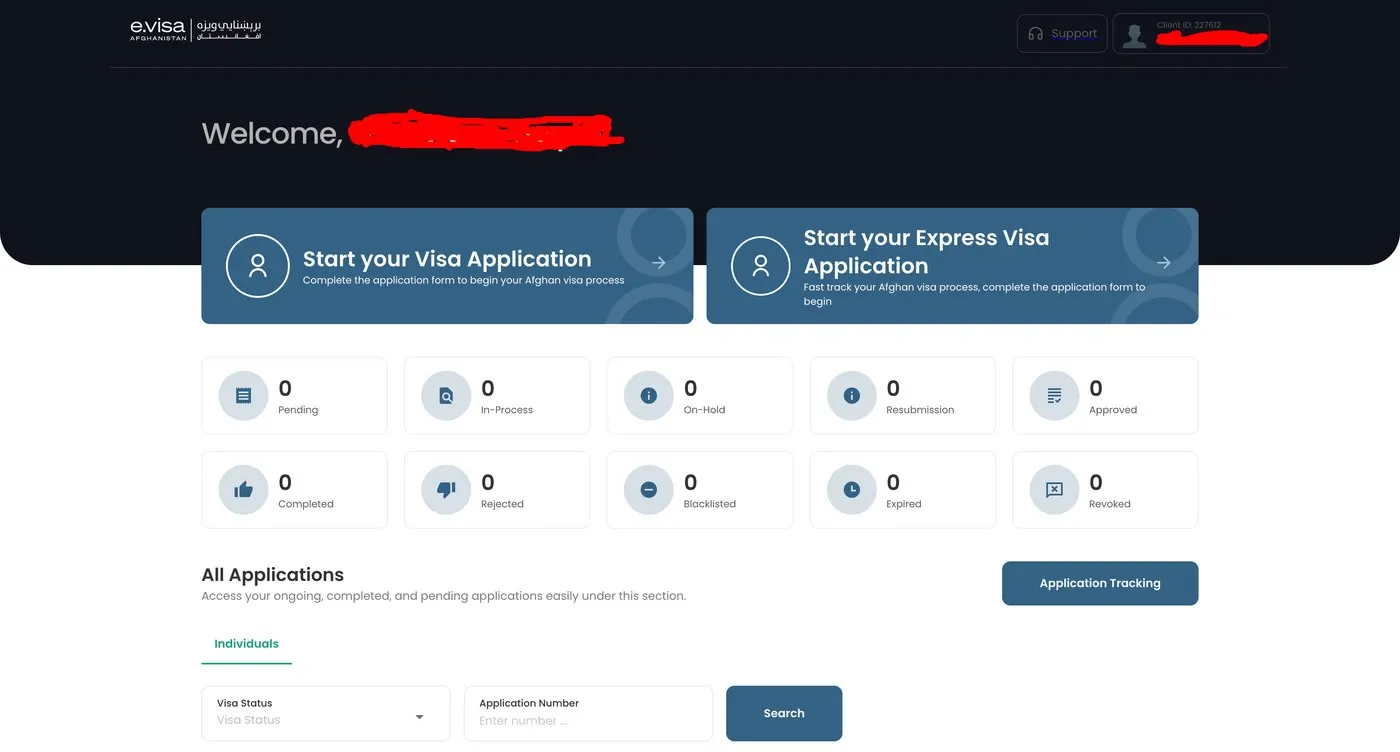
Task: Click the Revoked label
Action: pyautogui.click(x=1110, y=504)
